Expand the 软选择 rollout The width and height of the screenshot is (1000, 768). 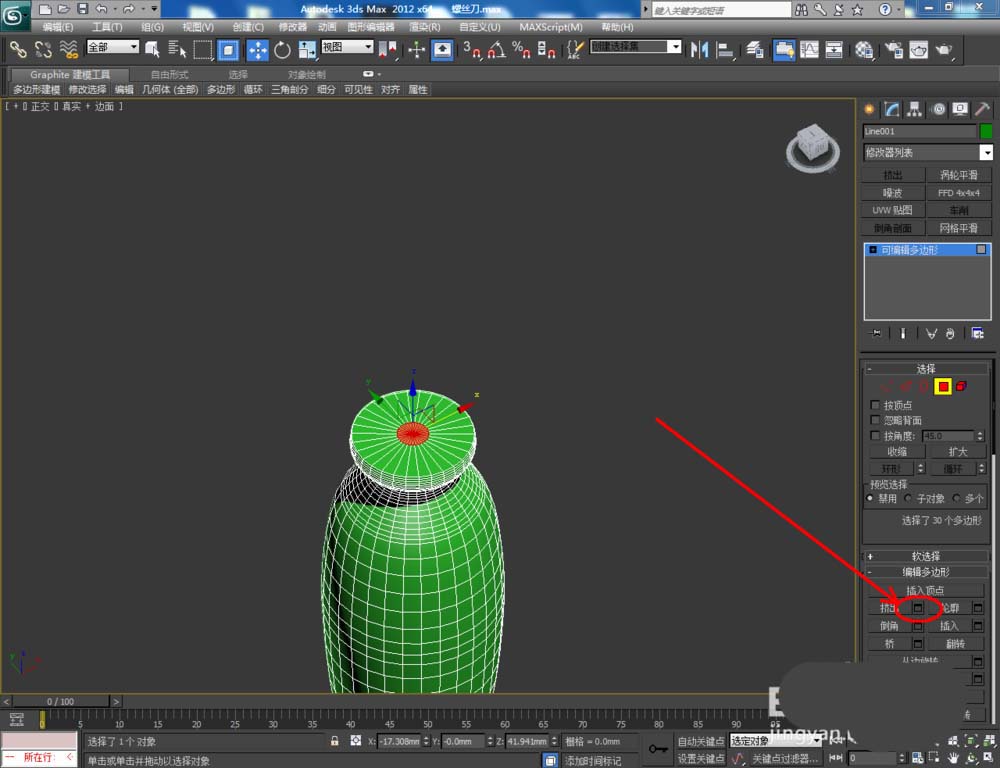(926, 556)
